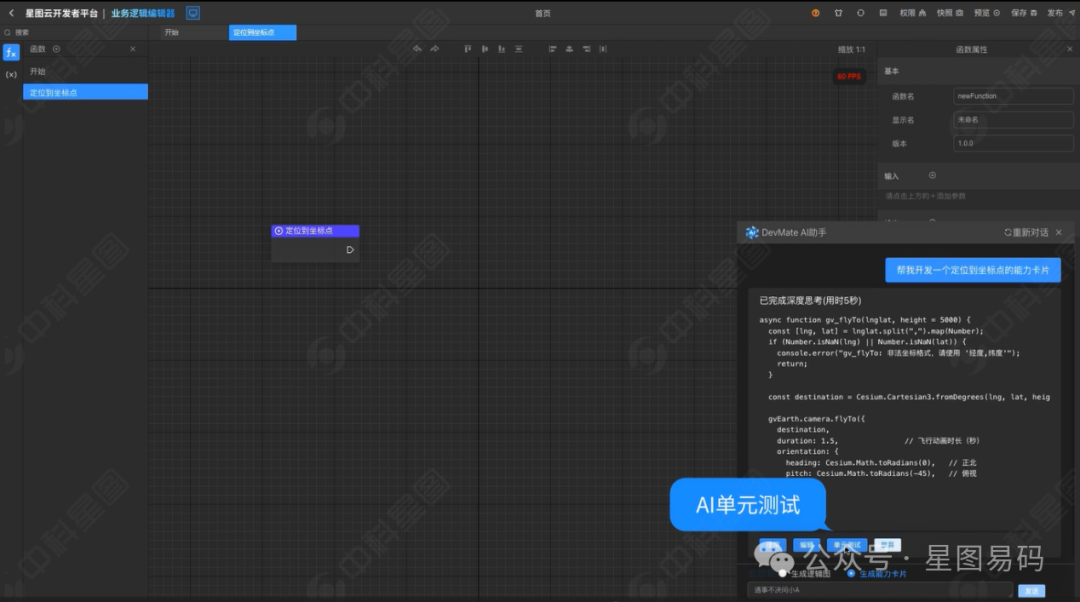This screenshot has width=1080, height=602.
Task: Click the panel layout icon in top bar
Action: tap(883, 13)
